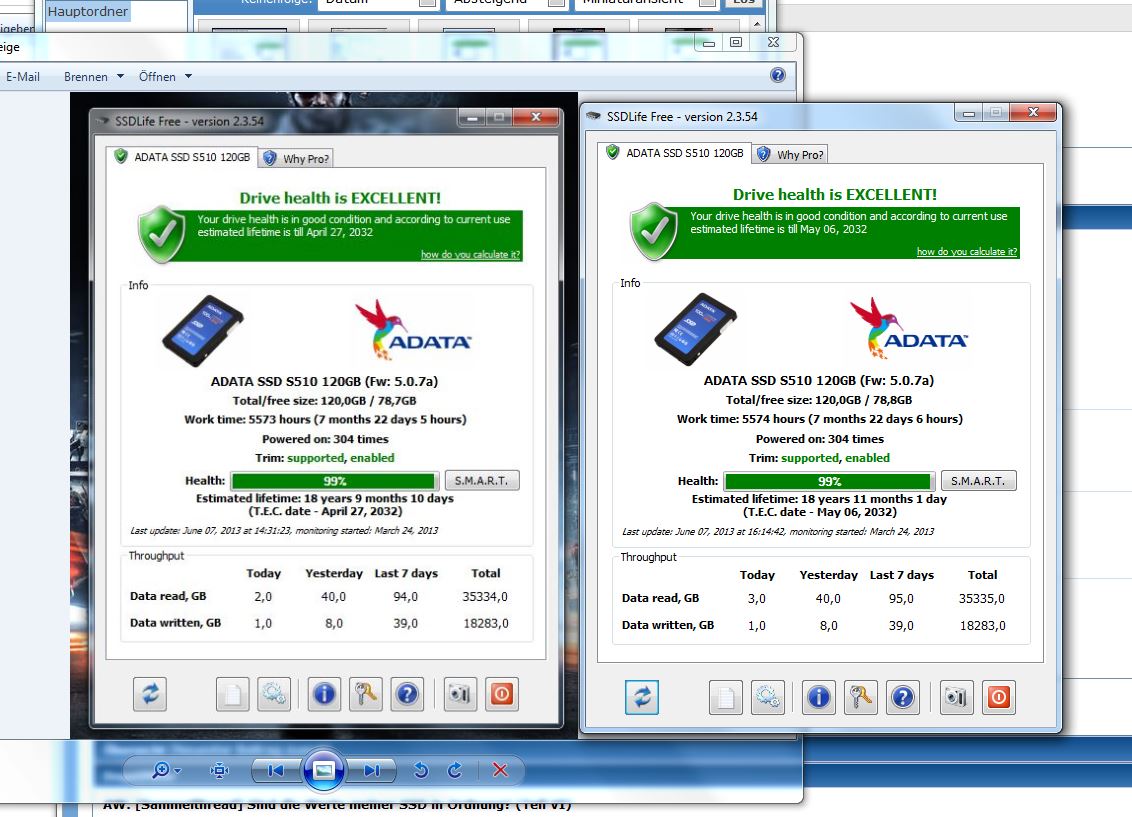Click 'Total/free size: 120,0GB / 78,8GB' text
The image size is (1132, 817).
[x=819, y=400]
